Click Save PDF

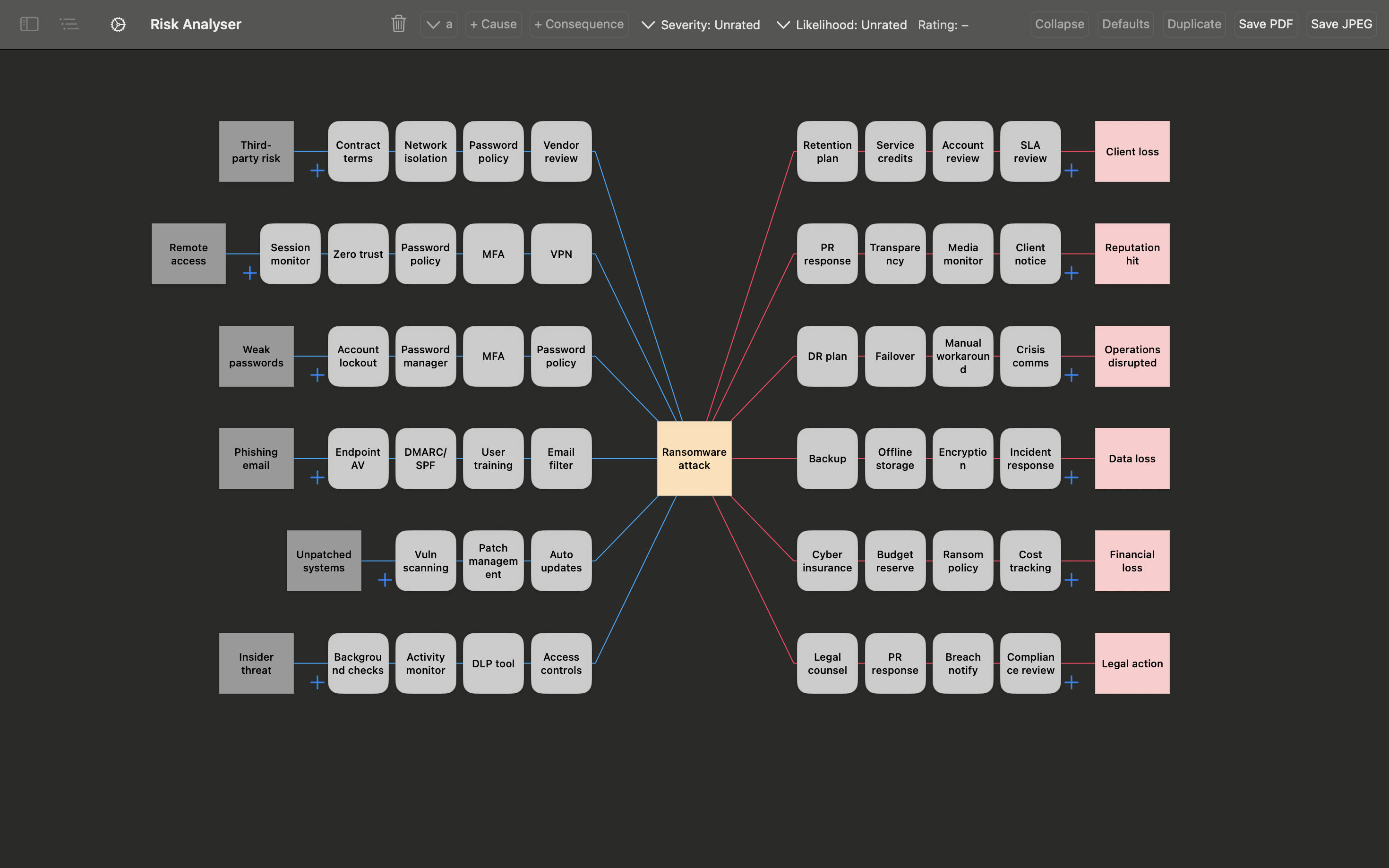(1266, 24)
